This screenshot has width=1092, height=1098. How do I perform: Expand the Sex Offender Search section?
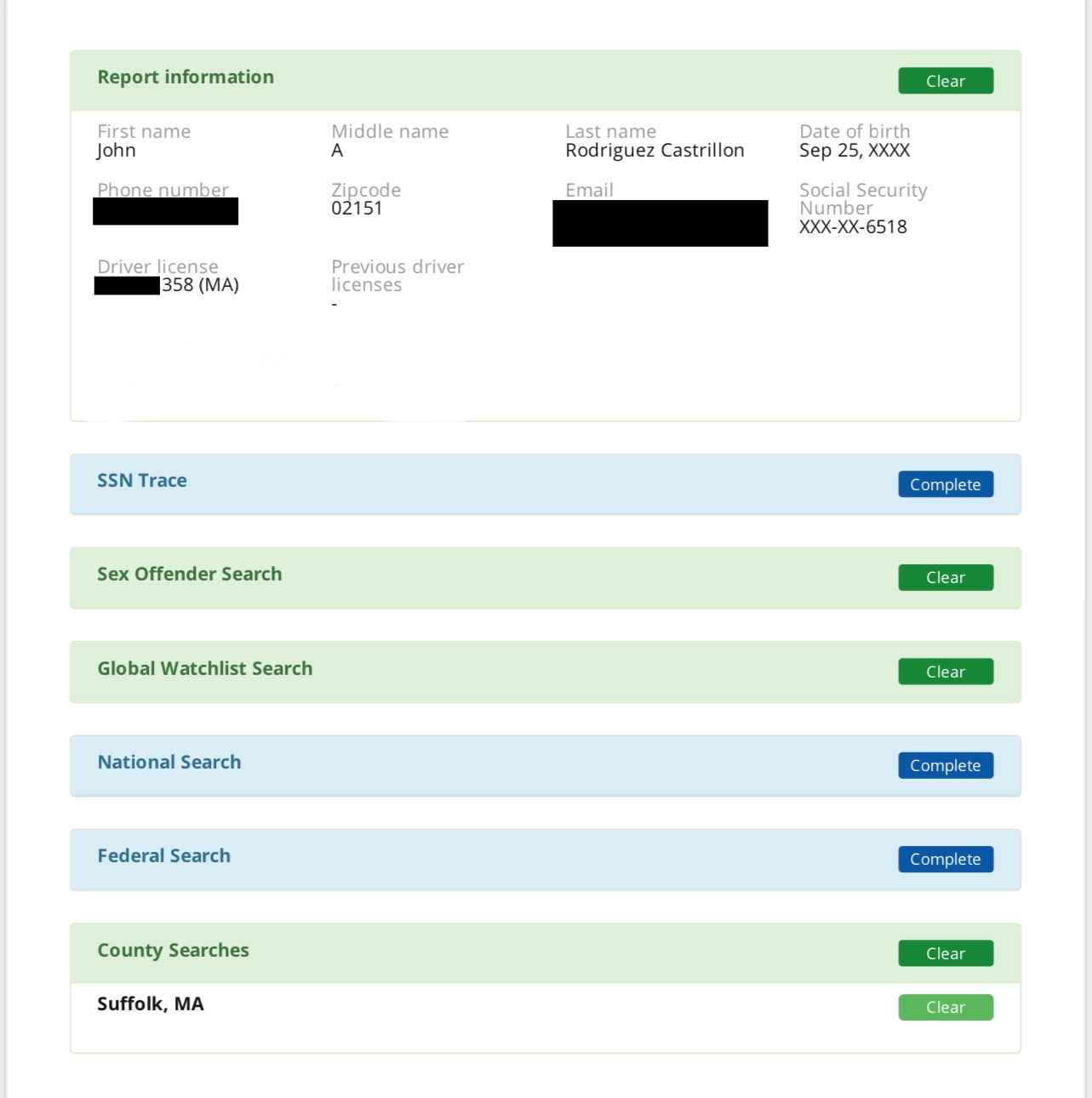pos(189,575)
